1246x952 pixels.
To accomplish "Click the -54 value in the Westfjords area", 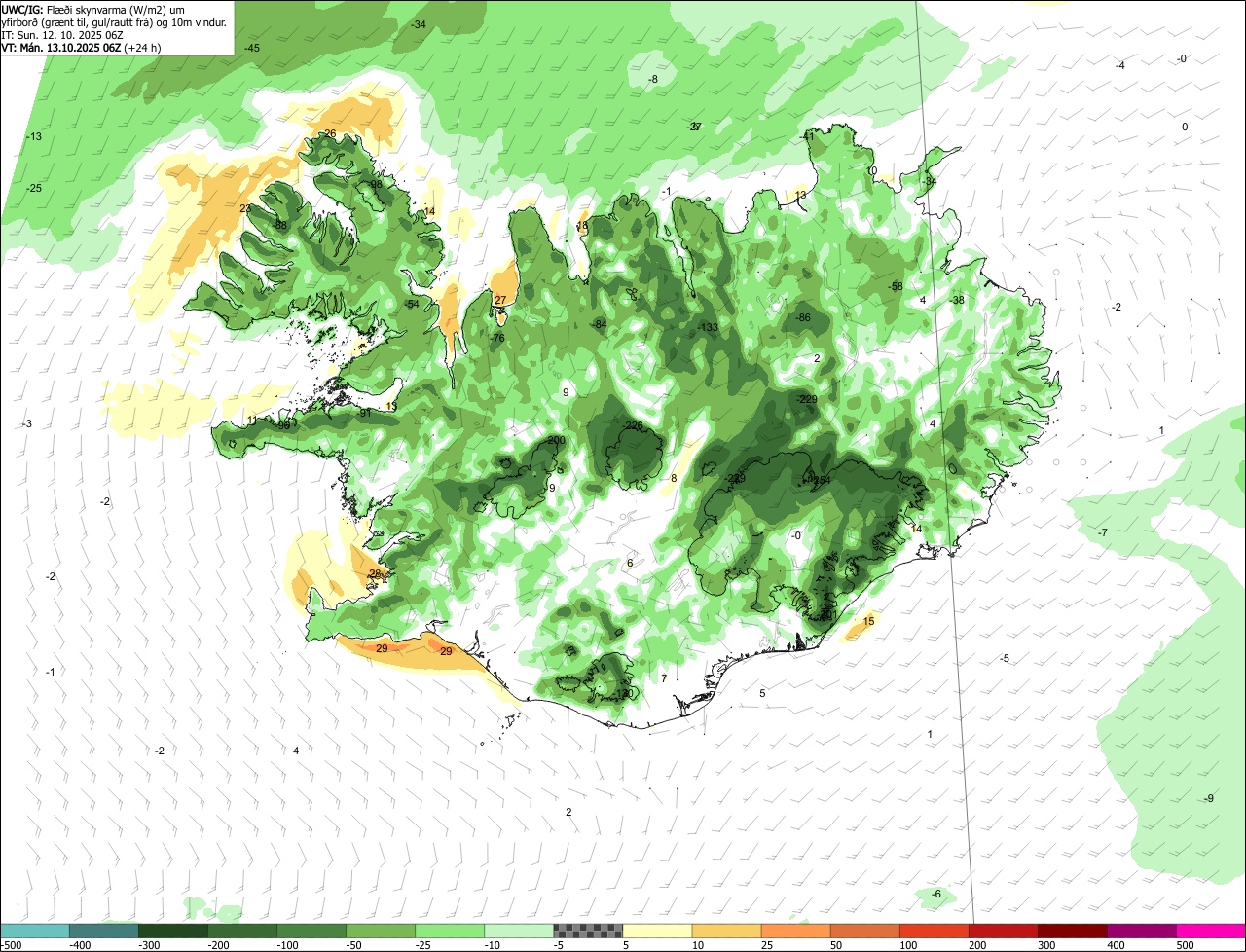I will coord(412,305).
